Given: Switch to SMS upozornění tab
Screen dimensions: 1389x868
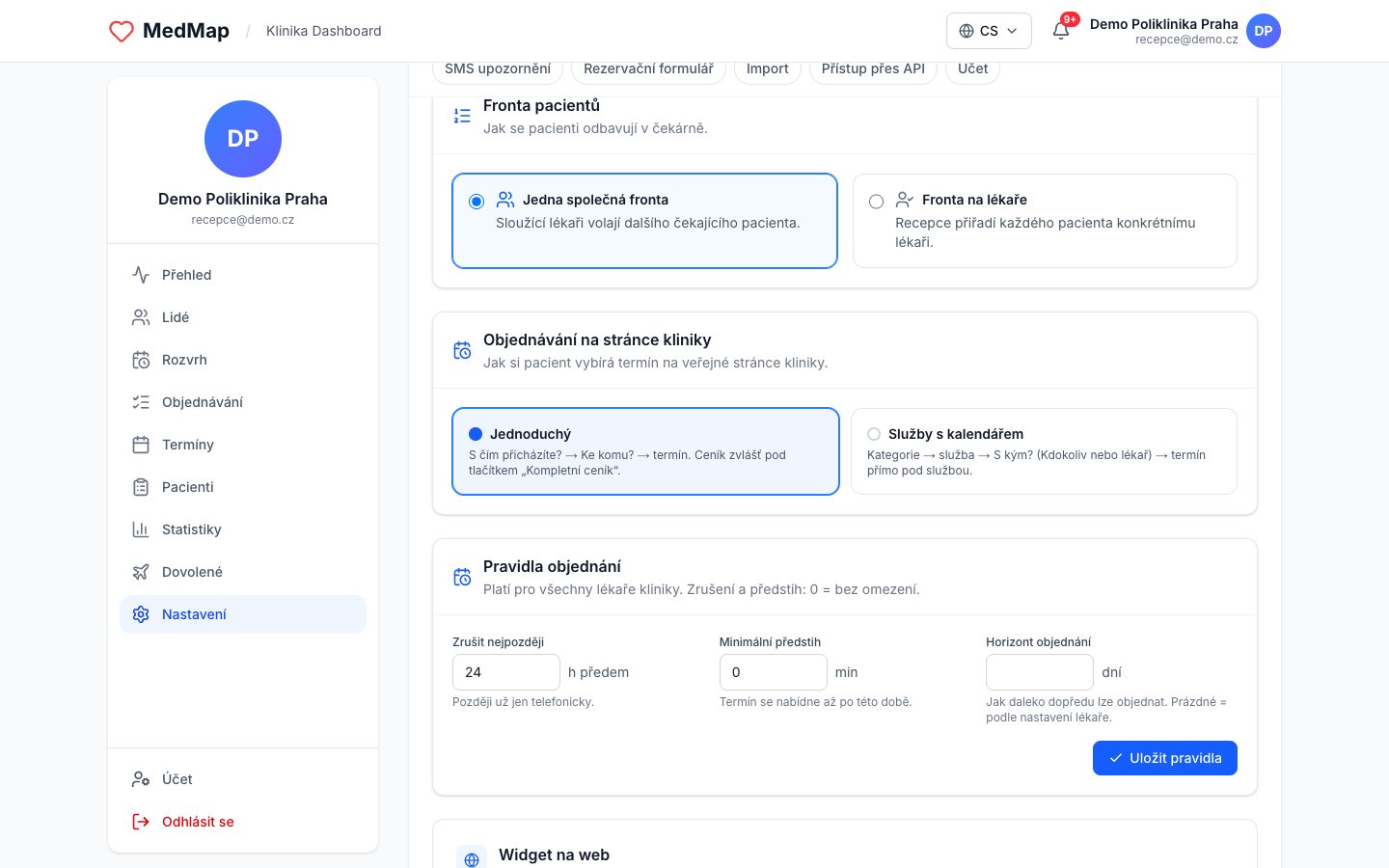Looking at the screenshot, I should point(498,68).
